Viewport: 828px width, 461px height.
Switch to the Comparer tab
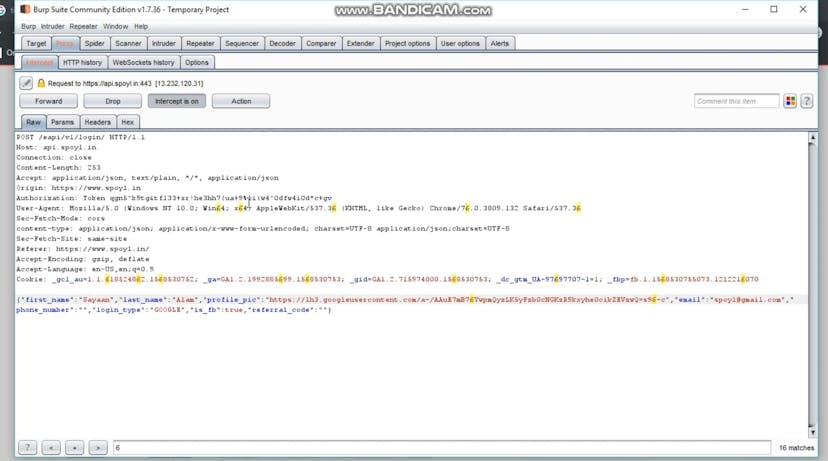tap(321, 43)
